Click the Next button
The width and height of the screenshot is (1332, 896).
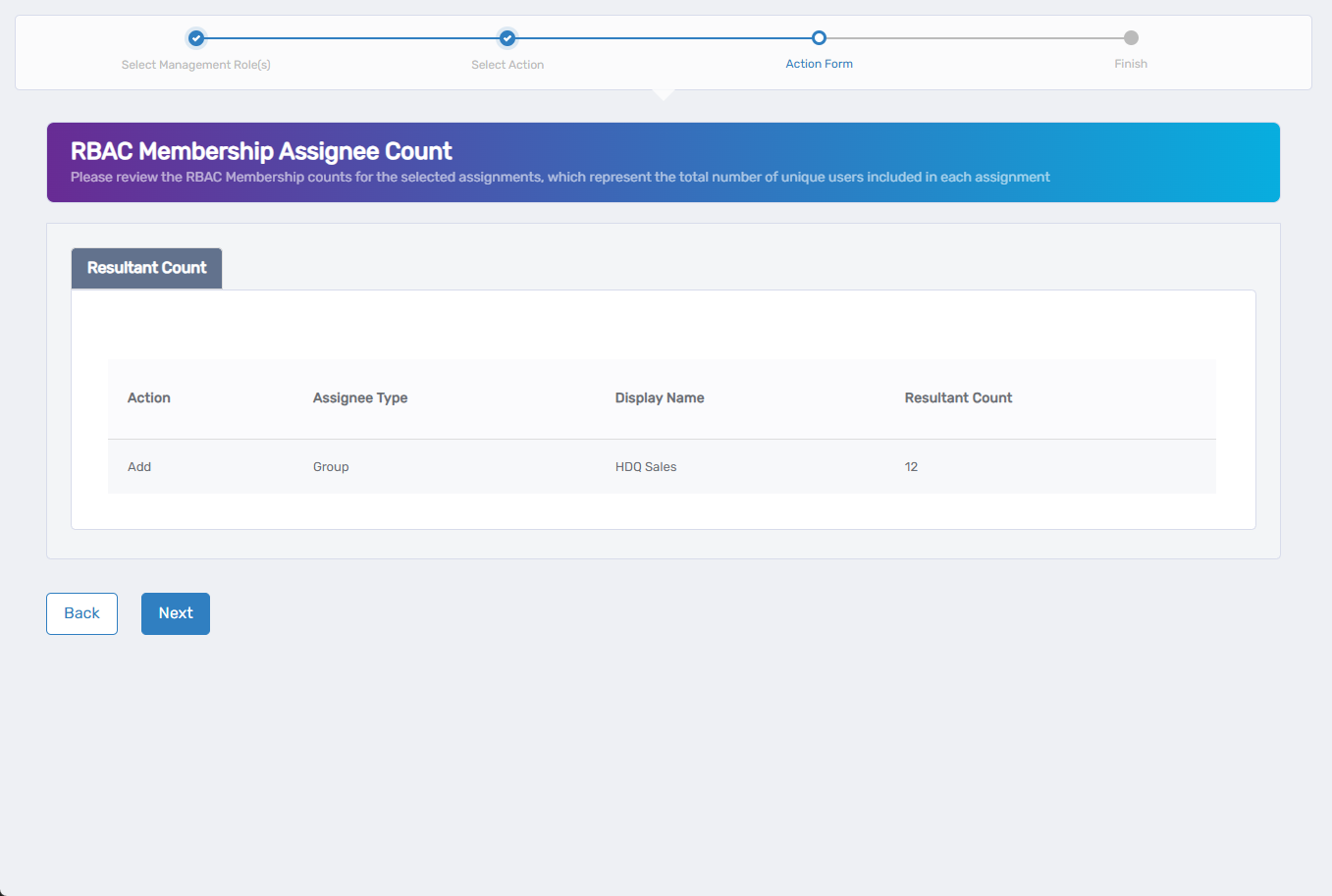pyautogui.click(x=175, y=612)
